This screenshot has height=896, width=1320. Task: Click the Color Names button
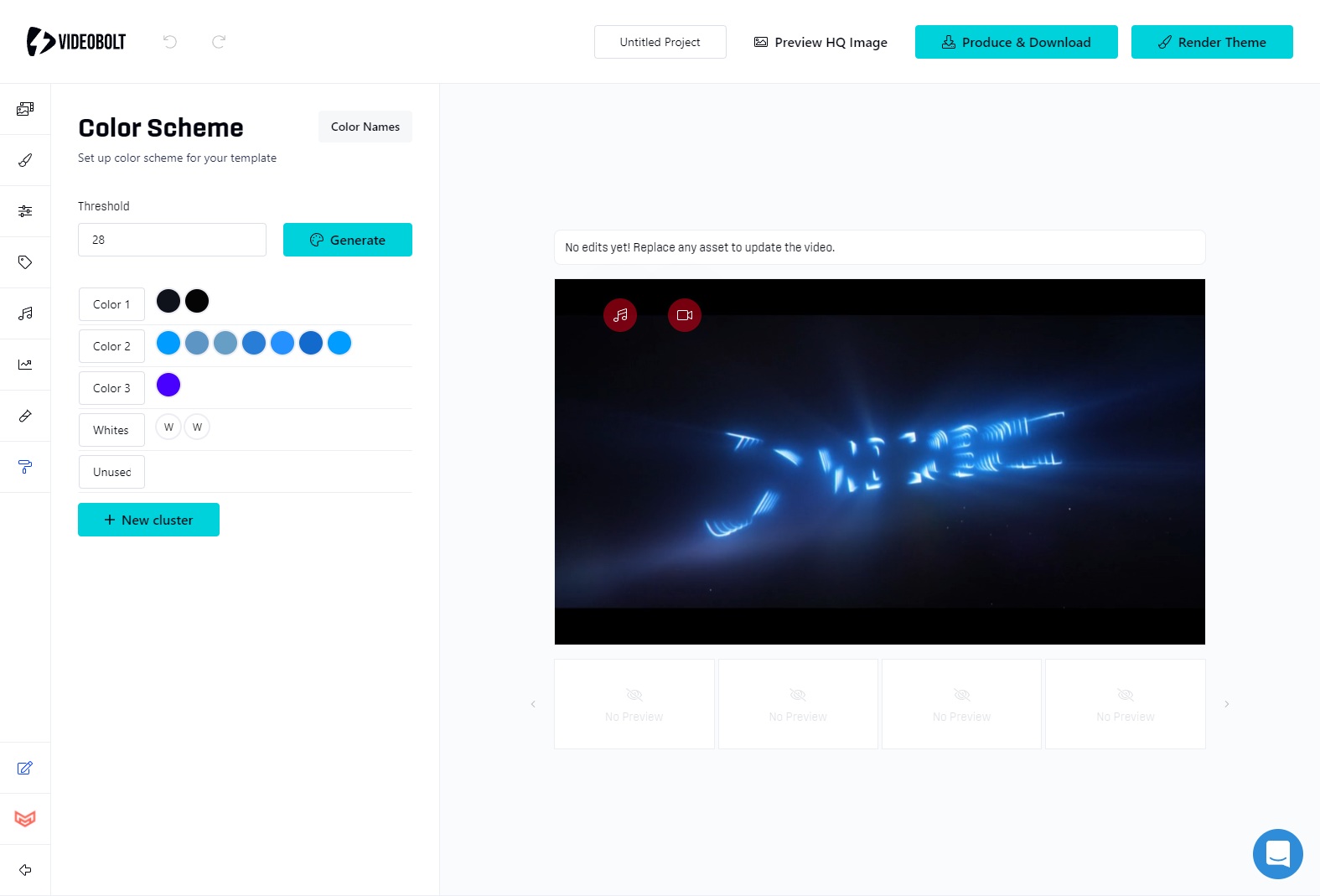(x=365, y=127)
